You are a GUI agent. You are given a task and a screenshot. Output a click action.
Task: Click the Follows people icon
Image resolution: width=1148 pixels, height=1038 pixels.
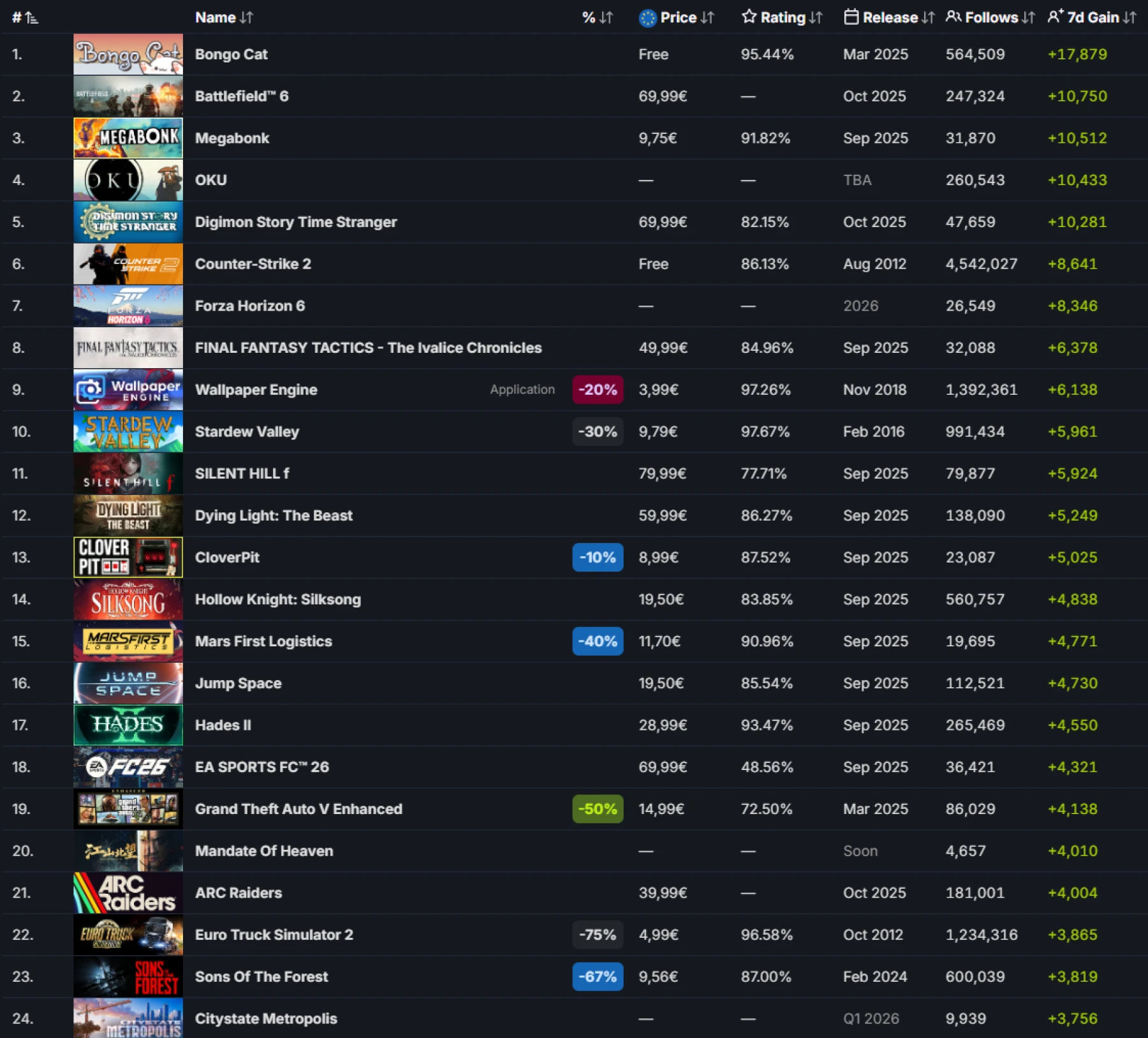click(x=953, y=17)
